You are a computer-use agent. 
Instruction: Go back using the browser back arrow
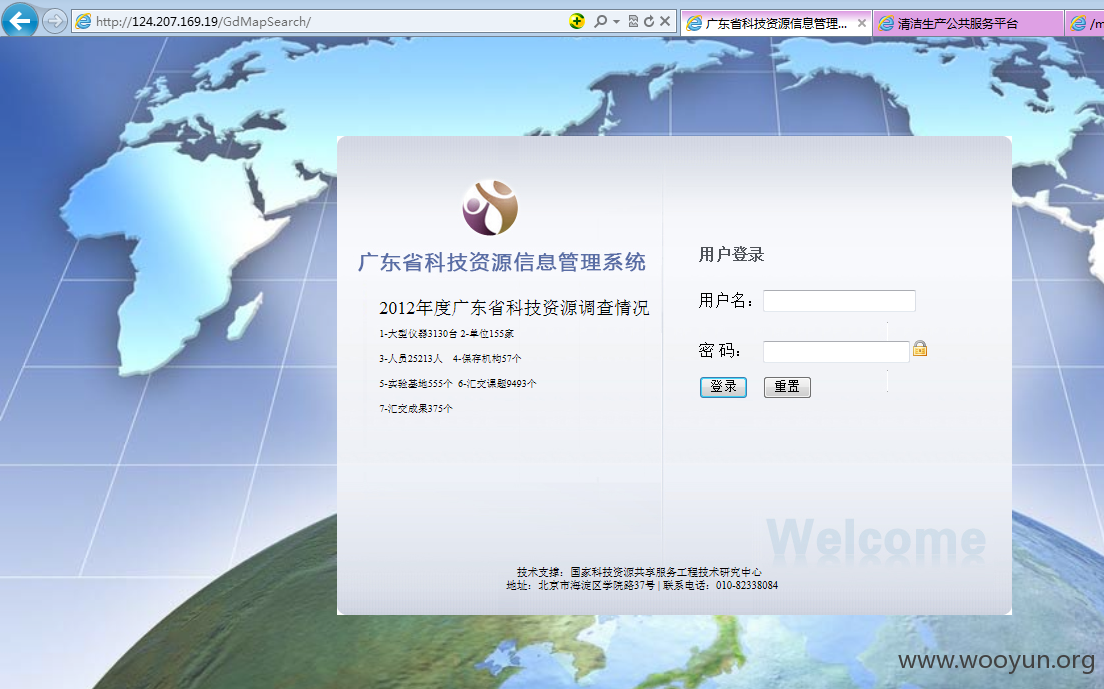tap(20, 20)
